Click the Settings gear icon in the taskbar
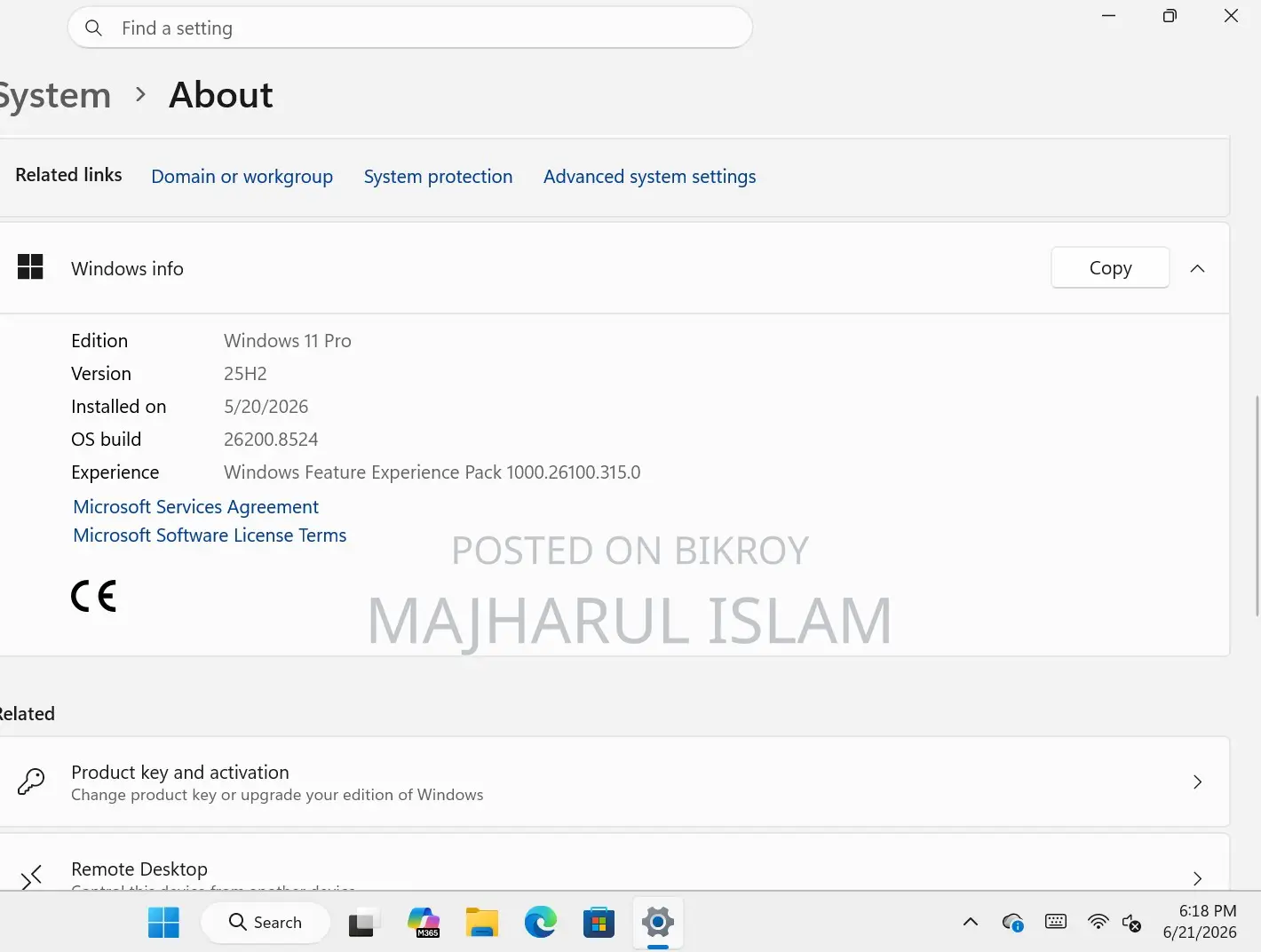Image resolution: width=1261 pixels, height=952 pixels. 658,923
